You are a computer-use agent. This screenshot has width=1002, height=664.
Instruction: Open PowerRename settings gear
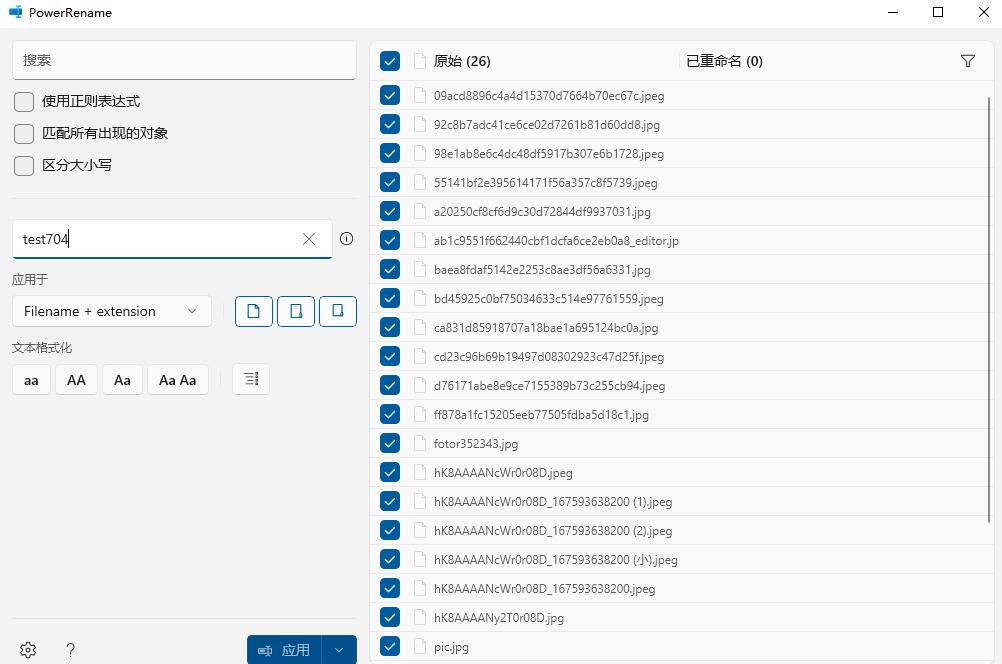tap(28, 650)
